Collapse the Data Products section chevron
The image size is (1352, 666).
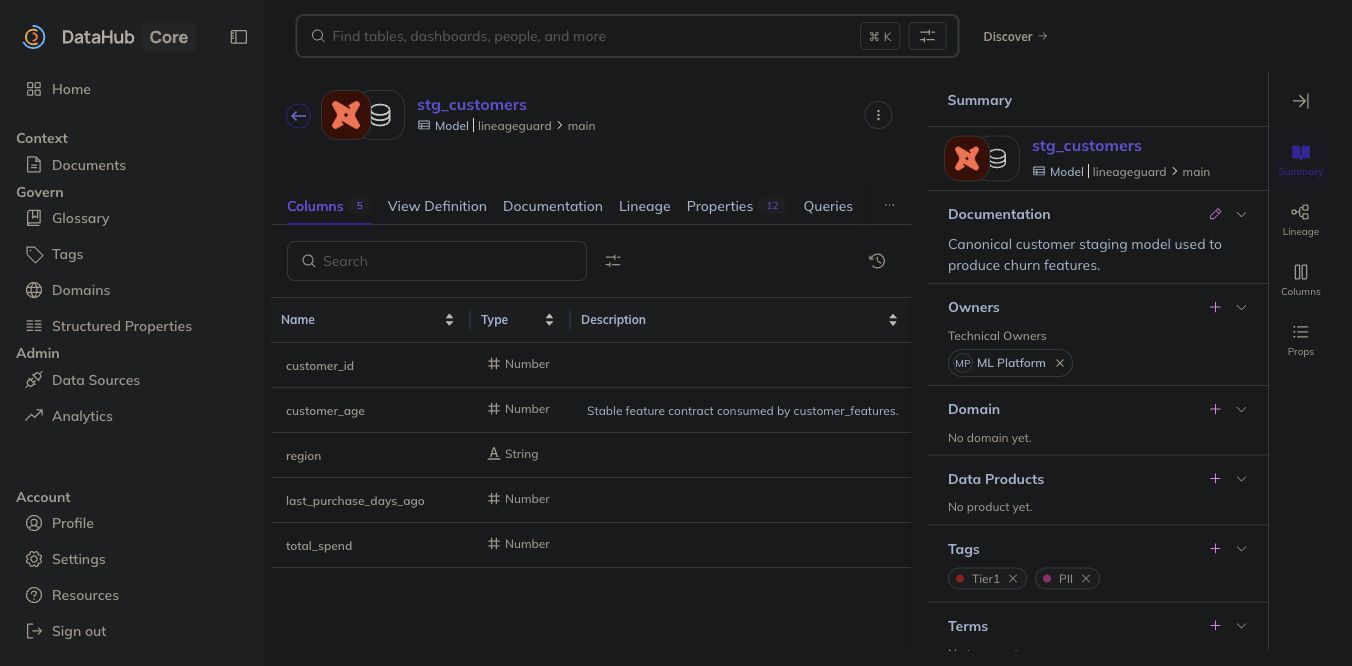pyautogui.click(x=1241, y=479)
